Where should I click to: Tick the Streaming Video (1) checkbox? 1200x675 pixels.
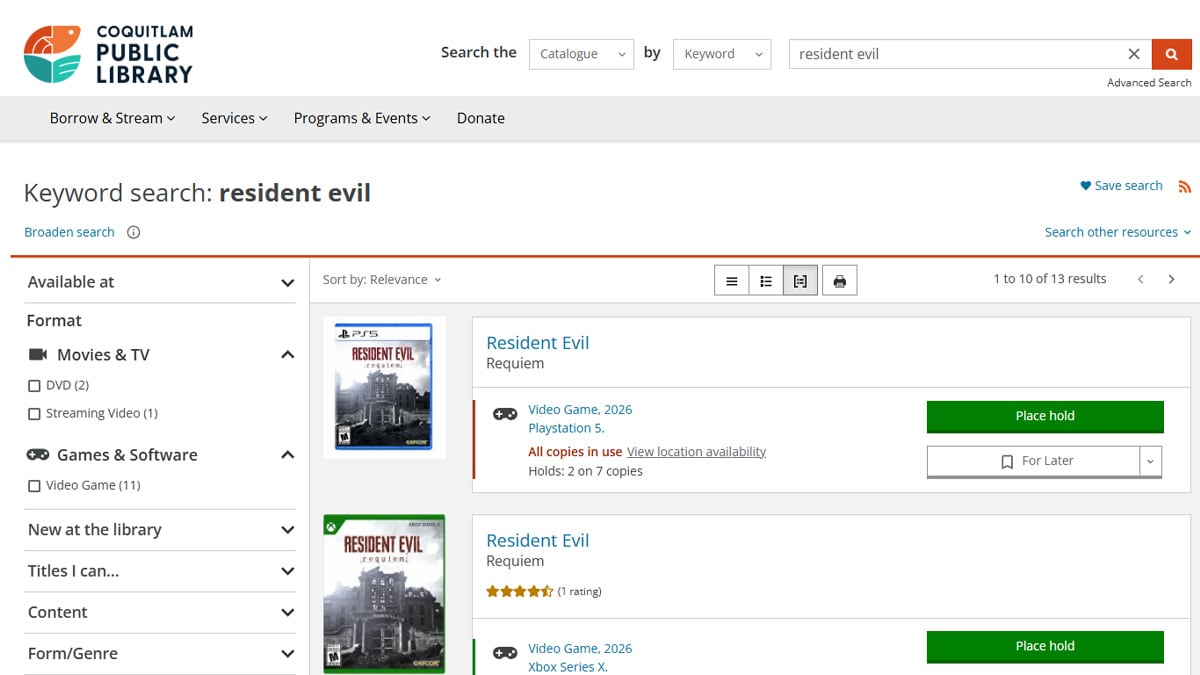click(34, 414)
